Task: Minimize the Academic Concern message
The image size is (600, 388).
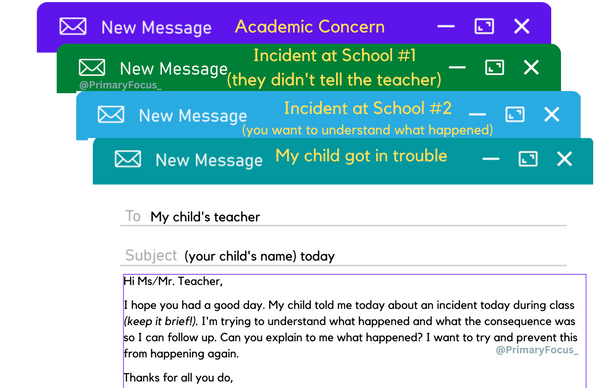Action: pyautogui.click(x=446, y=26)
